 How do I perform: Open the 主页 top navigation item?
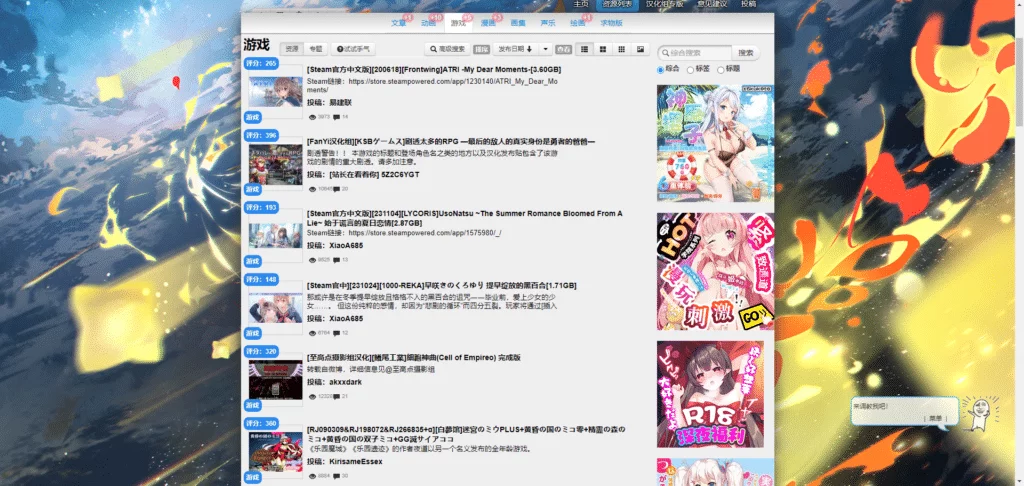pos(581,4)
